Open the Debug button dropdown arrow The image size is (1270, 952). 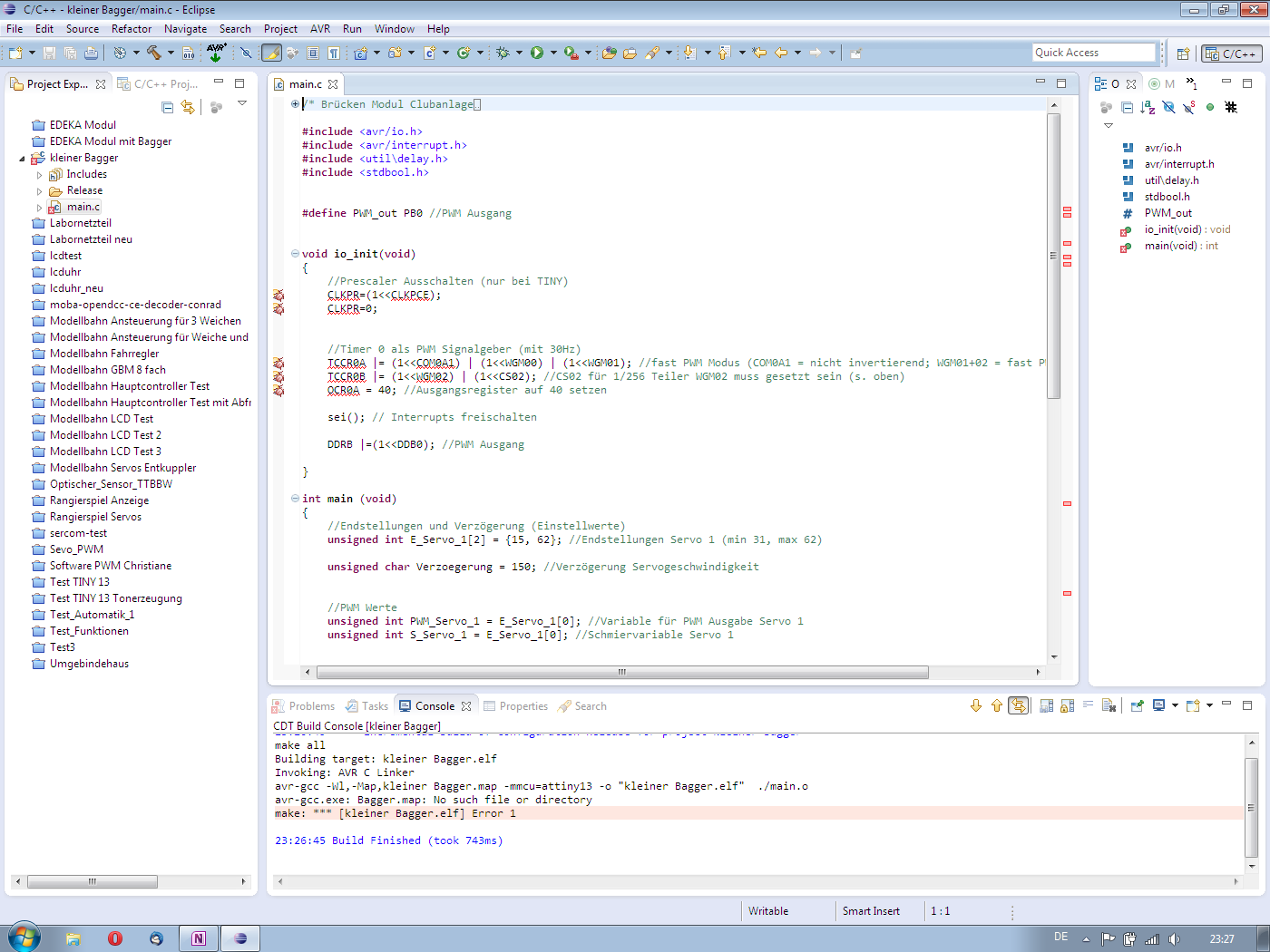coord(519,53)
